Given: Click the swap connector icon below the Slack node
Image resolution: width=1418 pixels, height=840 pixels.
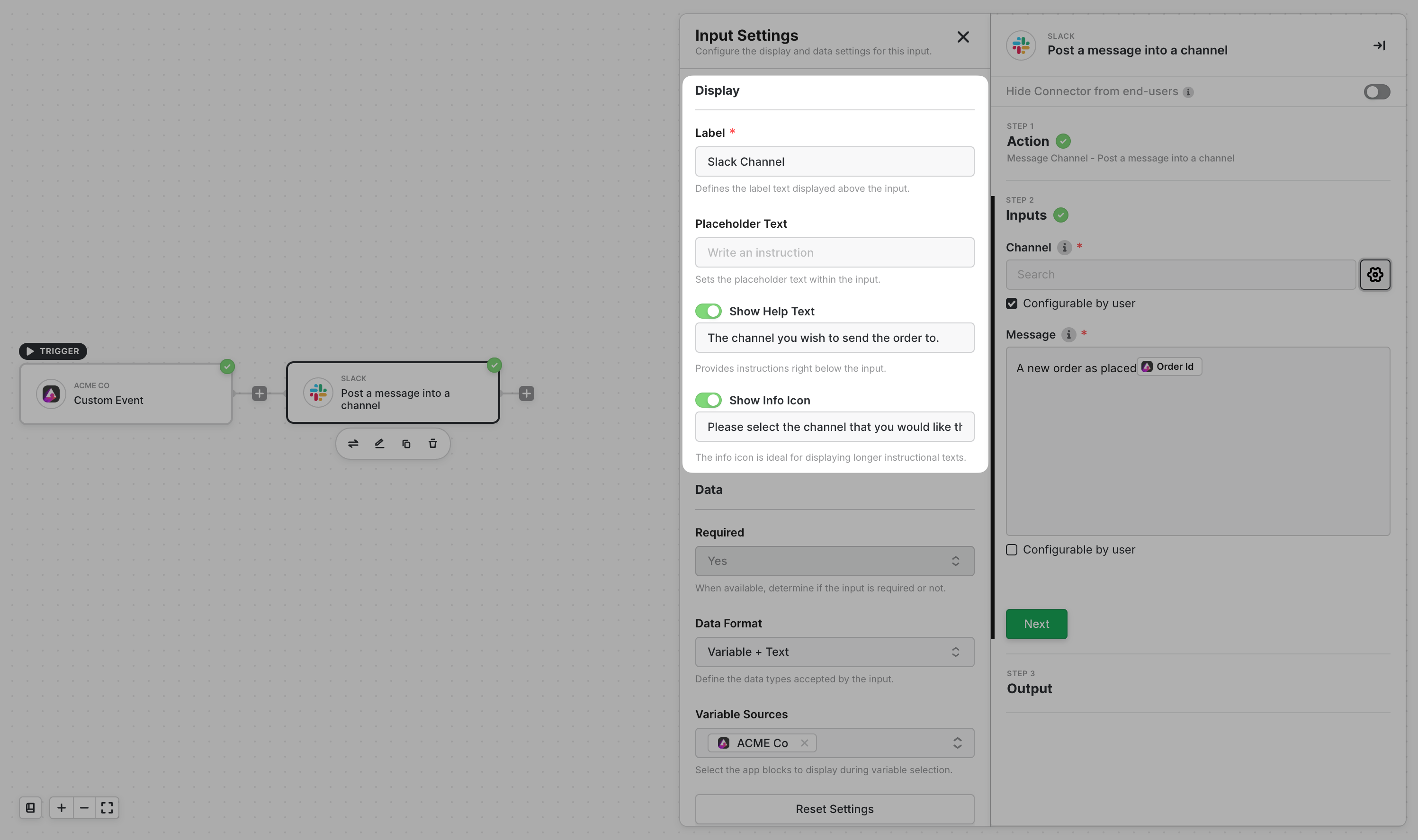Looking at the screenshot, I should (353, 444).
